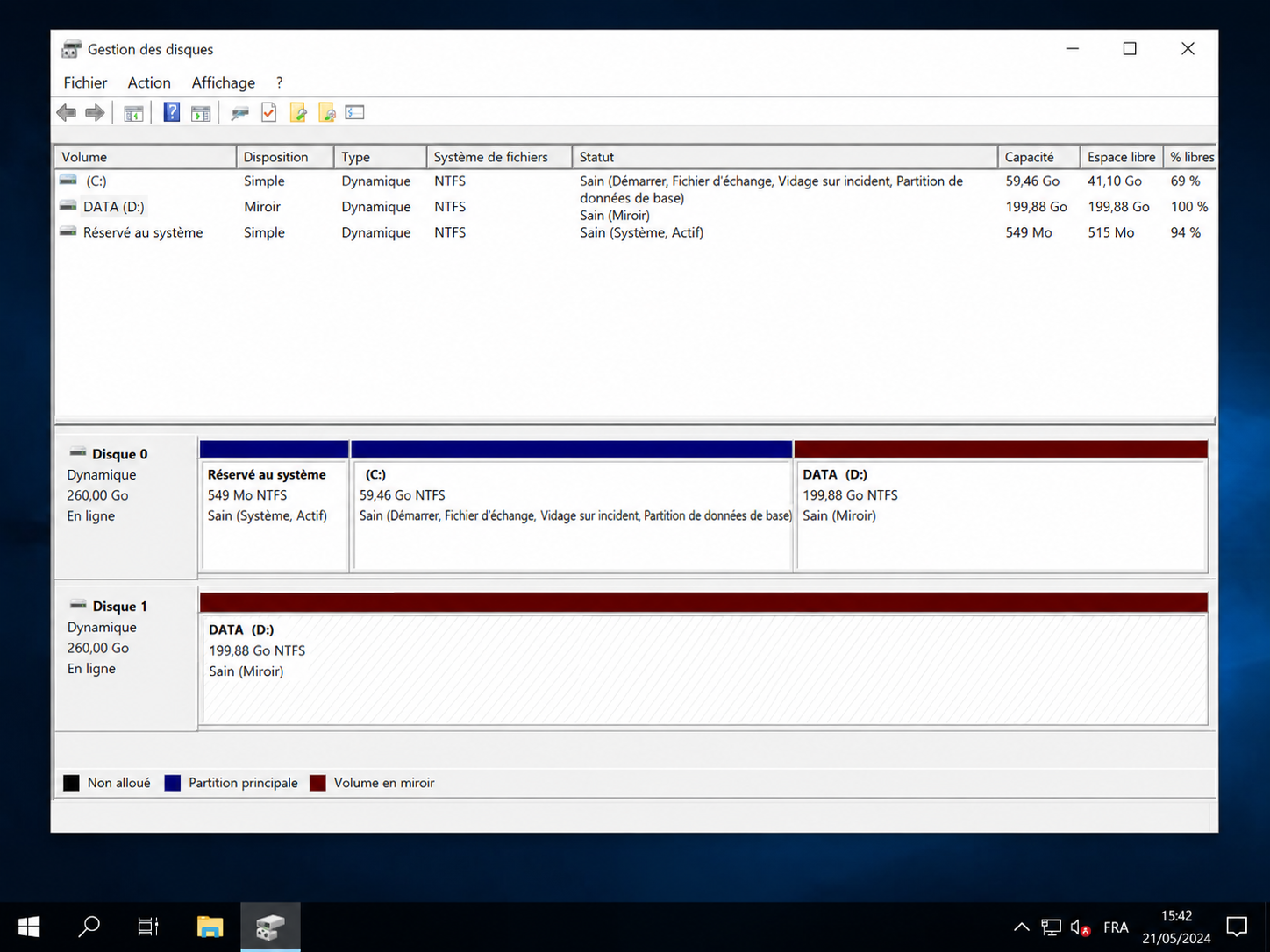Click the disk connect toolbar icon
The height and width of the screenshot is (952, 1270).
click(x=239, y=112)
